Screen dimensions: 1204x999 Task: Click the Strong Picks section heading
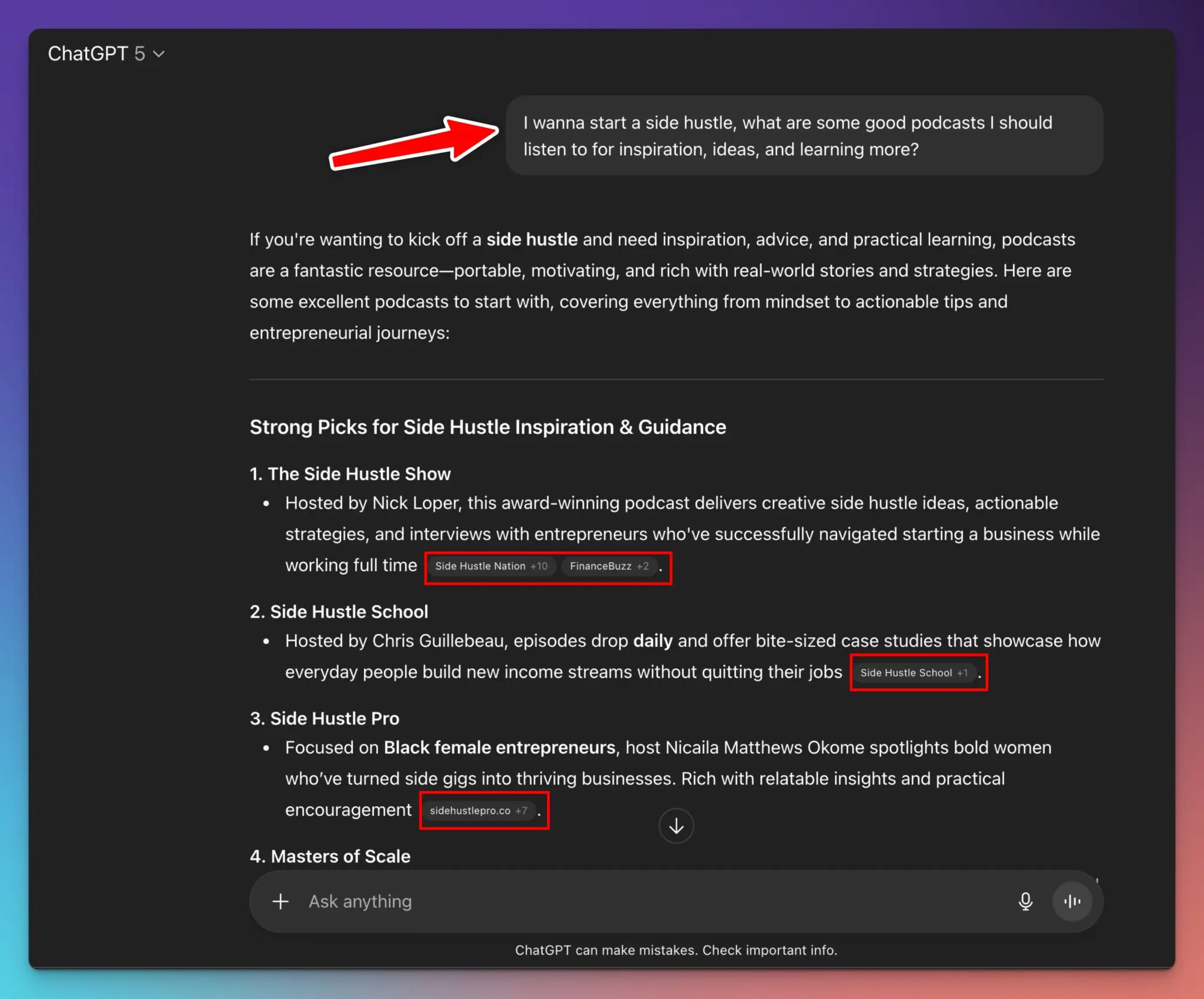tap(487, 427)
